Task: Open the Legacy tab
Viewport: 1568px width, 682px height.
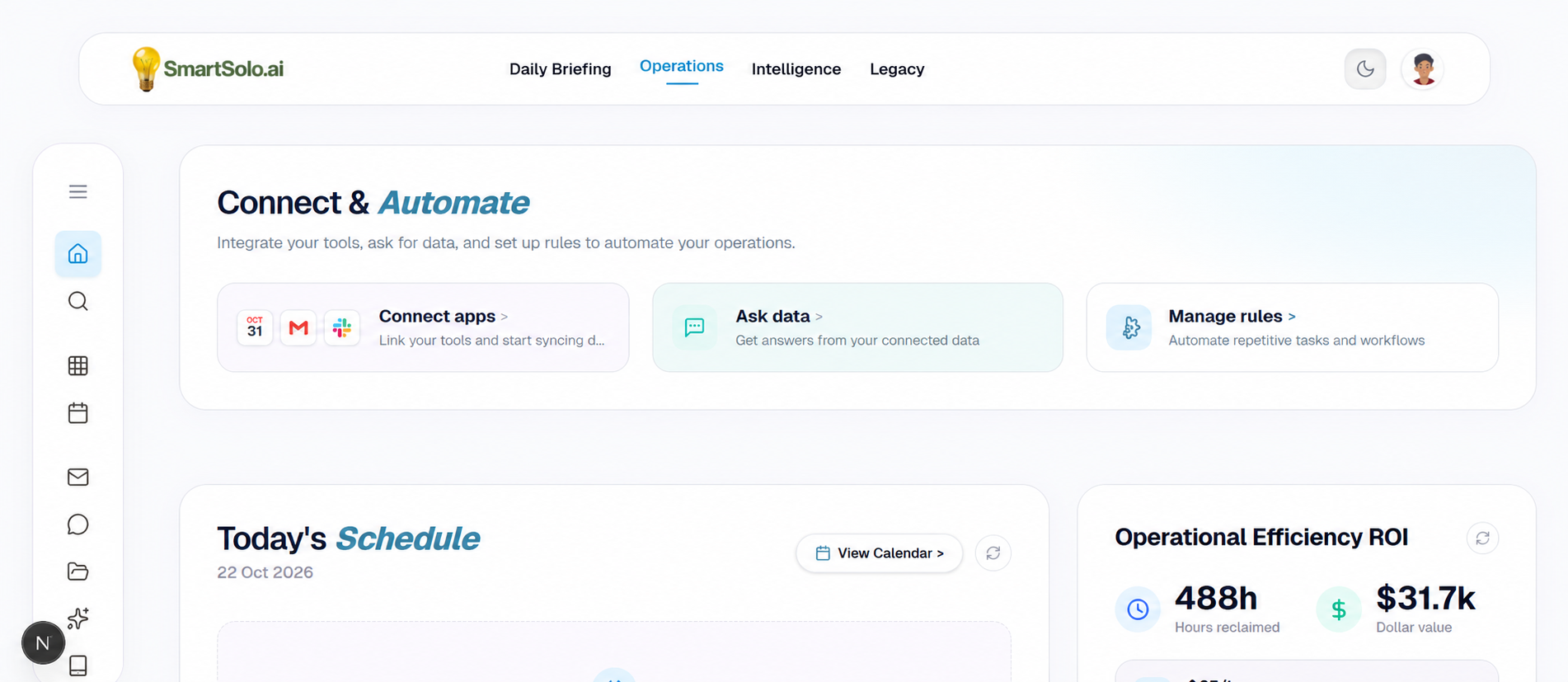Action: (x=897, y=69)
